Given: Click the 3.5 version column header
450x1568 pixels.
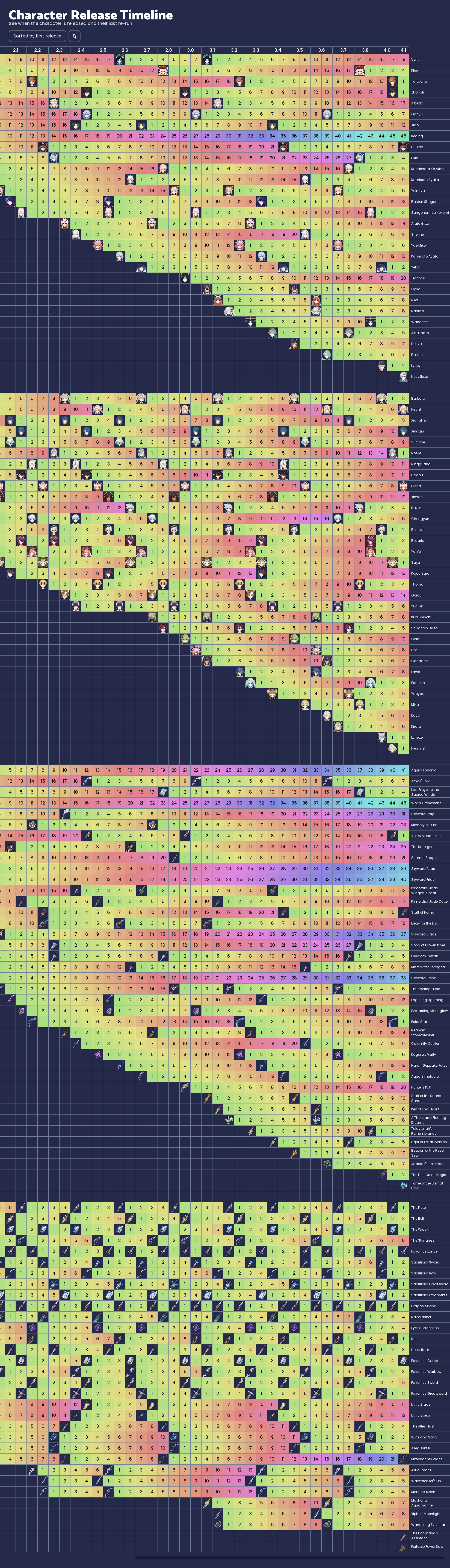Looking at the screenshot, I should [300, 50].
